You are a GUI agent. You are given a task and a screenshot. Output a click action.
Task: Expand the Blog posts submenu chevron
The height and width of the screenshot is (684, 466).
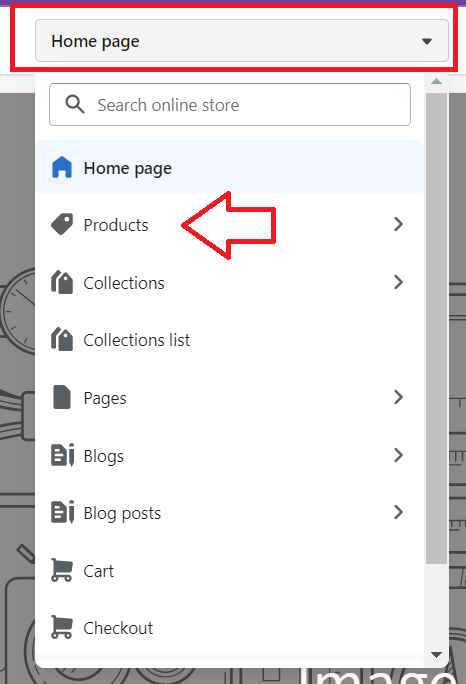[398, 512]
